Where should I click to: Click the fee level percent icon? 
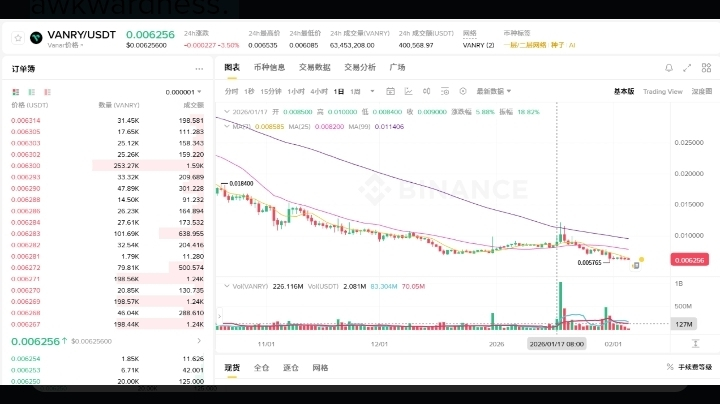tap(670, 367)
